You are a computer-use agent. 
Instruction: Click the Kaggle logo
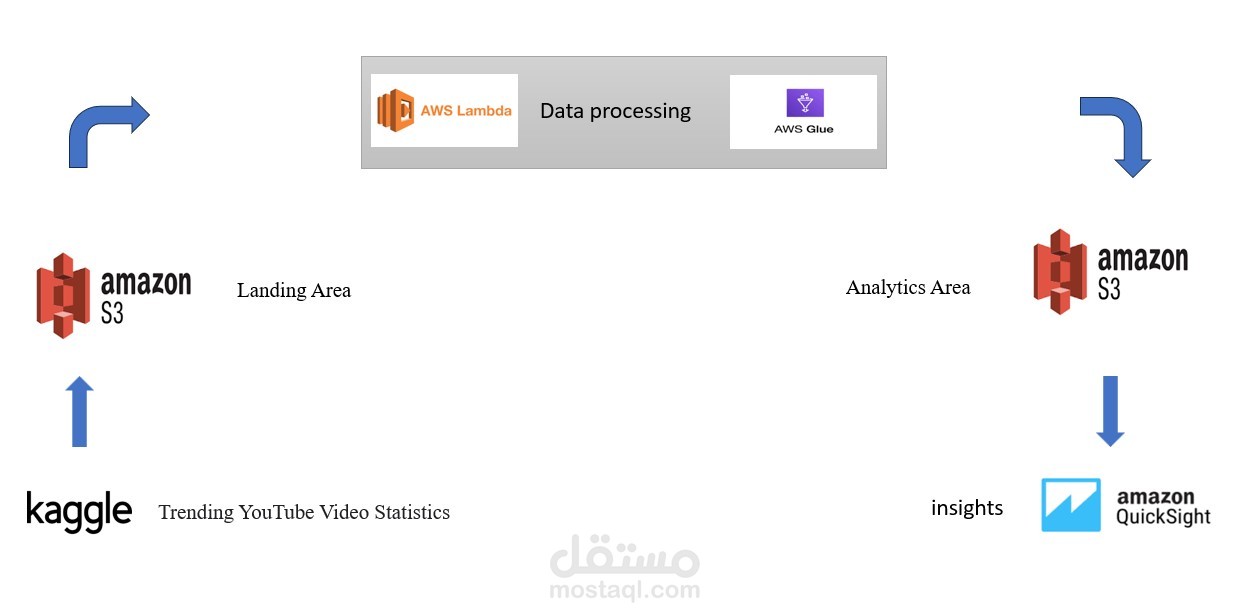tap(79, 511)
